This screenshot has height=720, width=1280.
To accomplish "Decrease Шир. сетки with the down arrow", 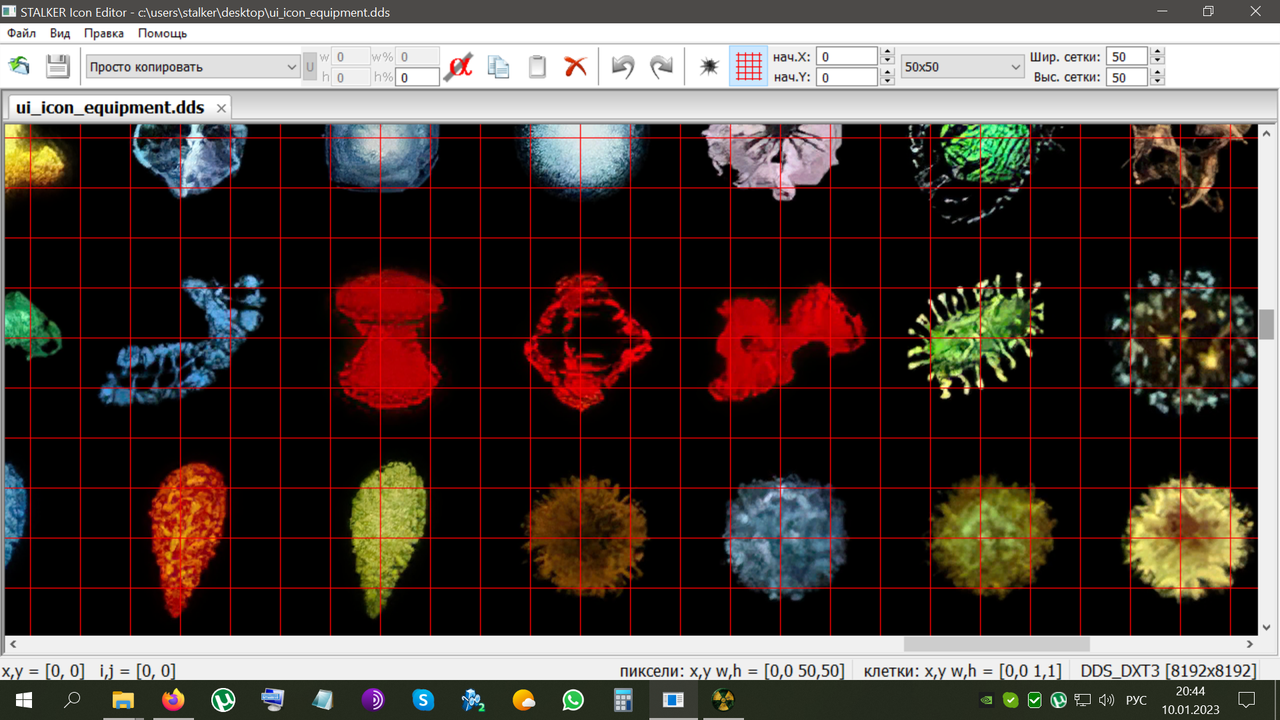I will coord(1157,61).
